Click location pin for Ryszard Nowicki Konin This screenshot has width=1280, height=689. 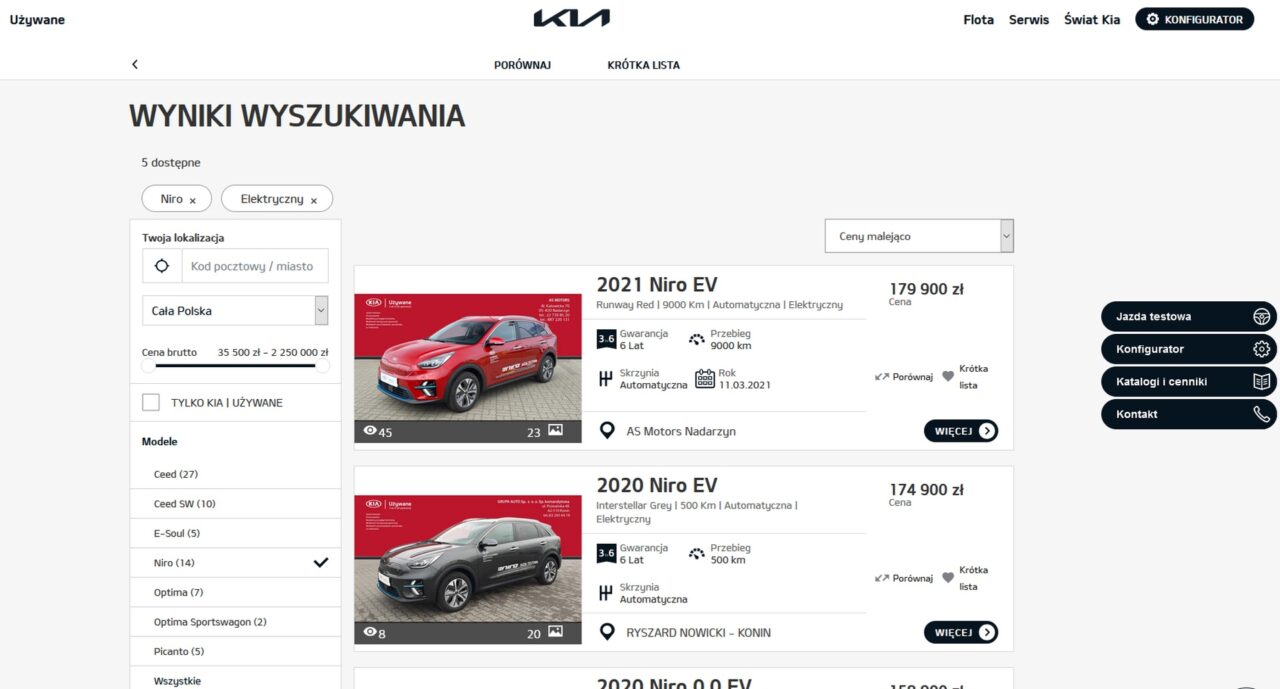(x=606, y=632)
